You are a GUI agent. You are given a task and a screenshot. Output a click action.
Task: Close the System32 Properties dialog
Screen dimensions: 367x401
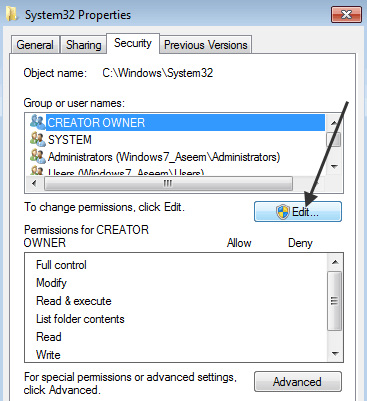[346, 15]
